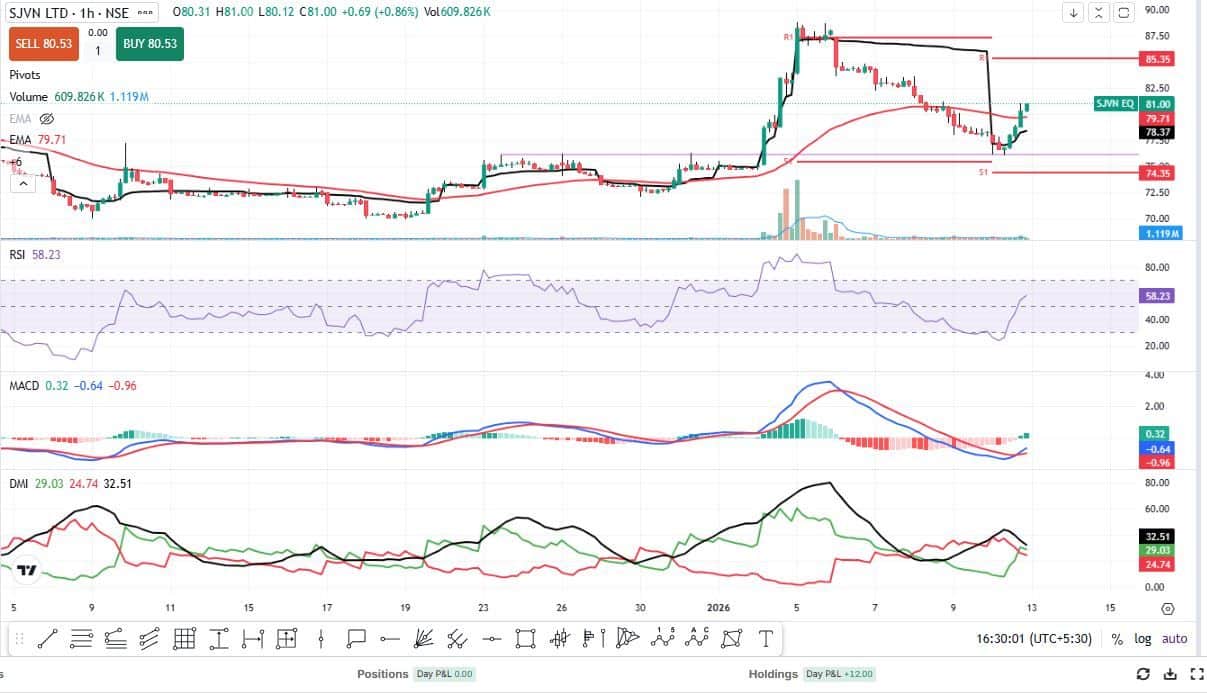Select the triangle pattern tool
This screenshot has width=1207, height=693.
tap(626, 638)
